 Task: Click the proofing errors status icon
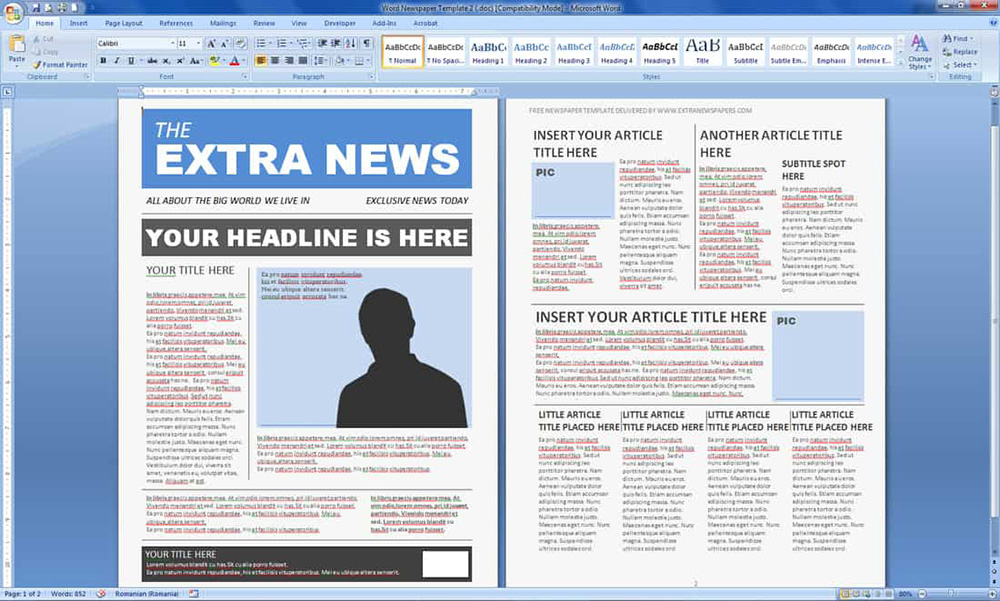(x=101, y=594)
